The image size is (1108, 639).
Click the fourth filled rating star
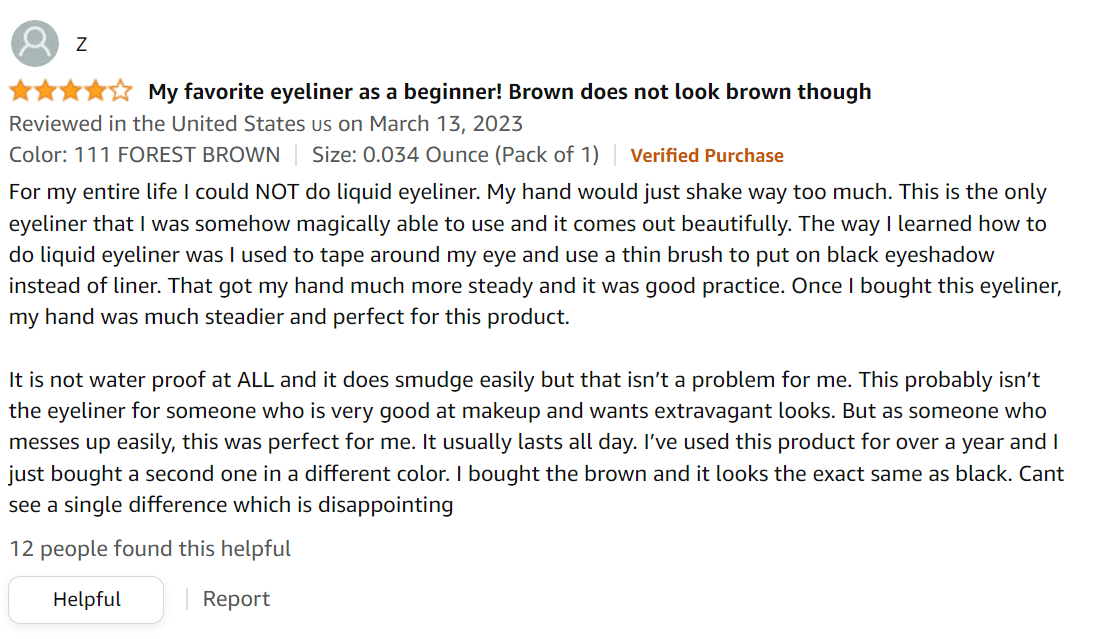(96, 92)
